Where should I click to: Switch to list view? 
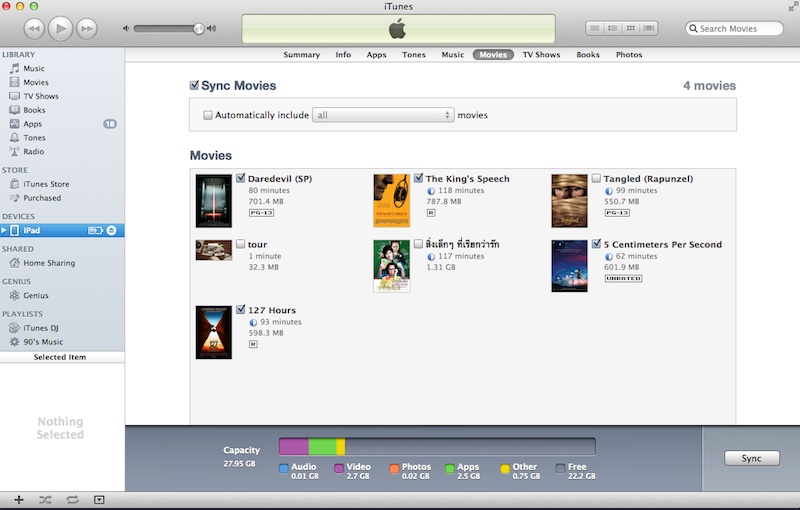tap(594, 28)
